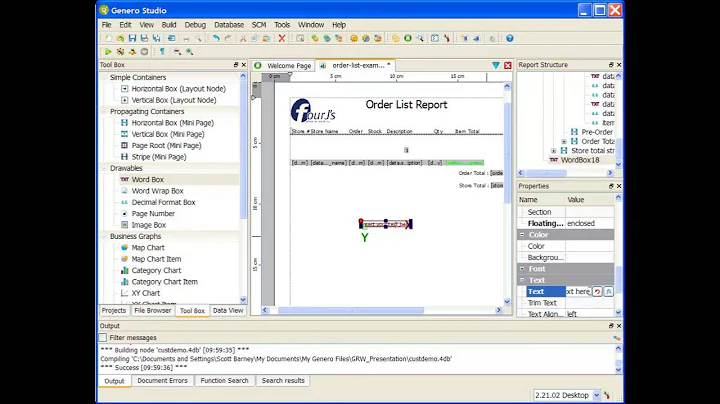720x404 pixels.
Task: Click the Floating property value 'enclosed'
Action: [x=590, y=224]
